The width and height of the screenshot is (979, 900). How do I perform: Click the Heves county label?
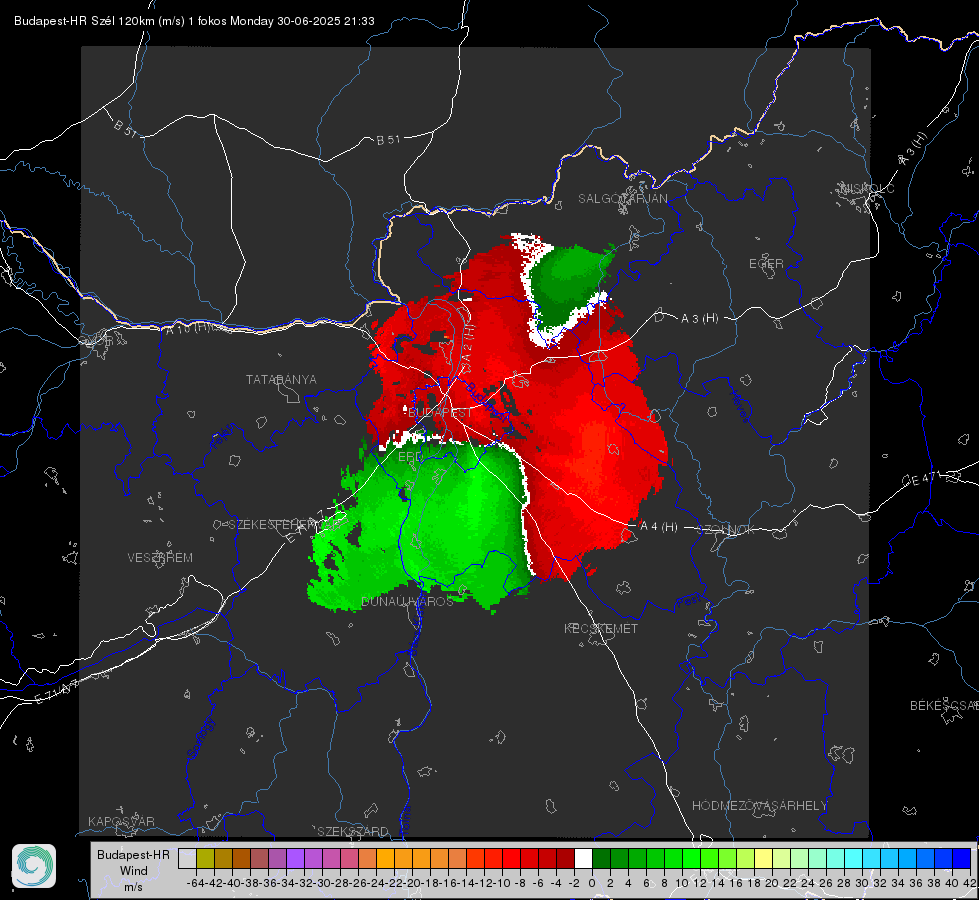coord(739,407)
